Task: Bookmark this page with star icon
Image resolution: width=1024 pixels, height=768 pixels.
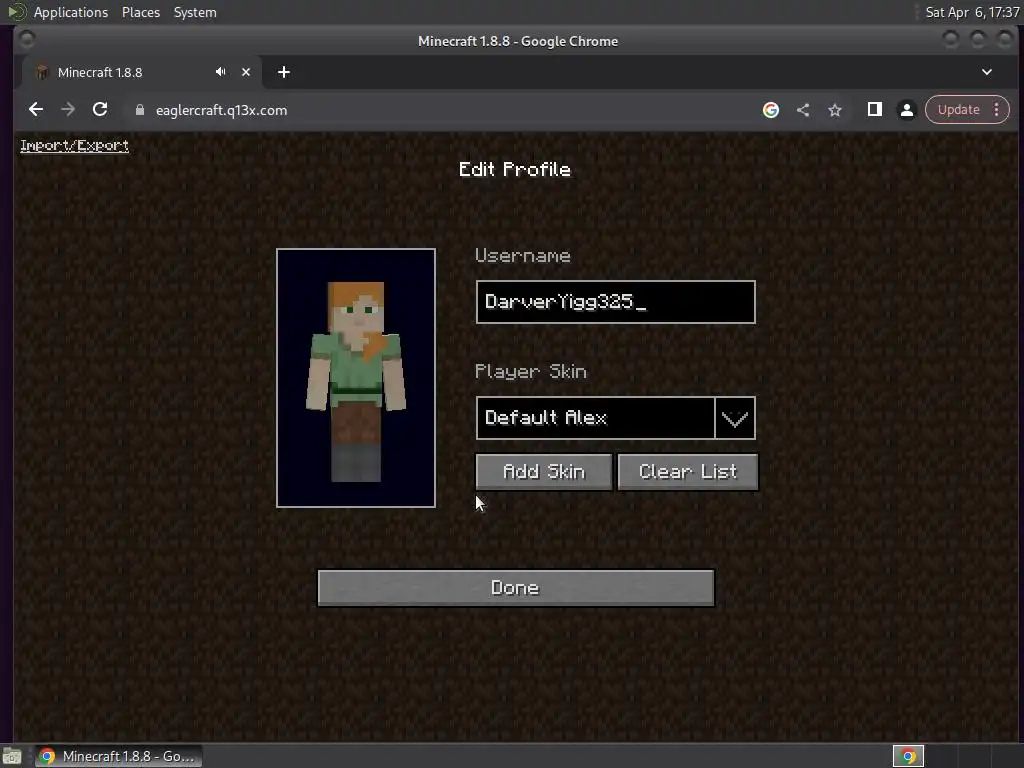Action: pyautogui.click(x=835, y=110)
